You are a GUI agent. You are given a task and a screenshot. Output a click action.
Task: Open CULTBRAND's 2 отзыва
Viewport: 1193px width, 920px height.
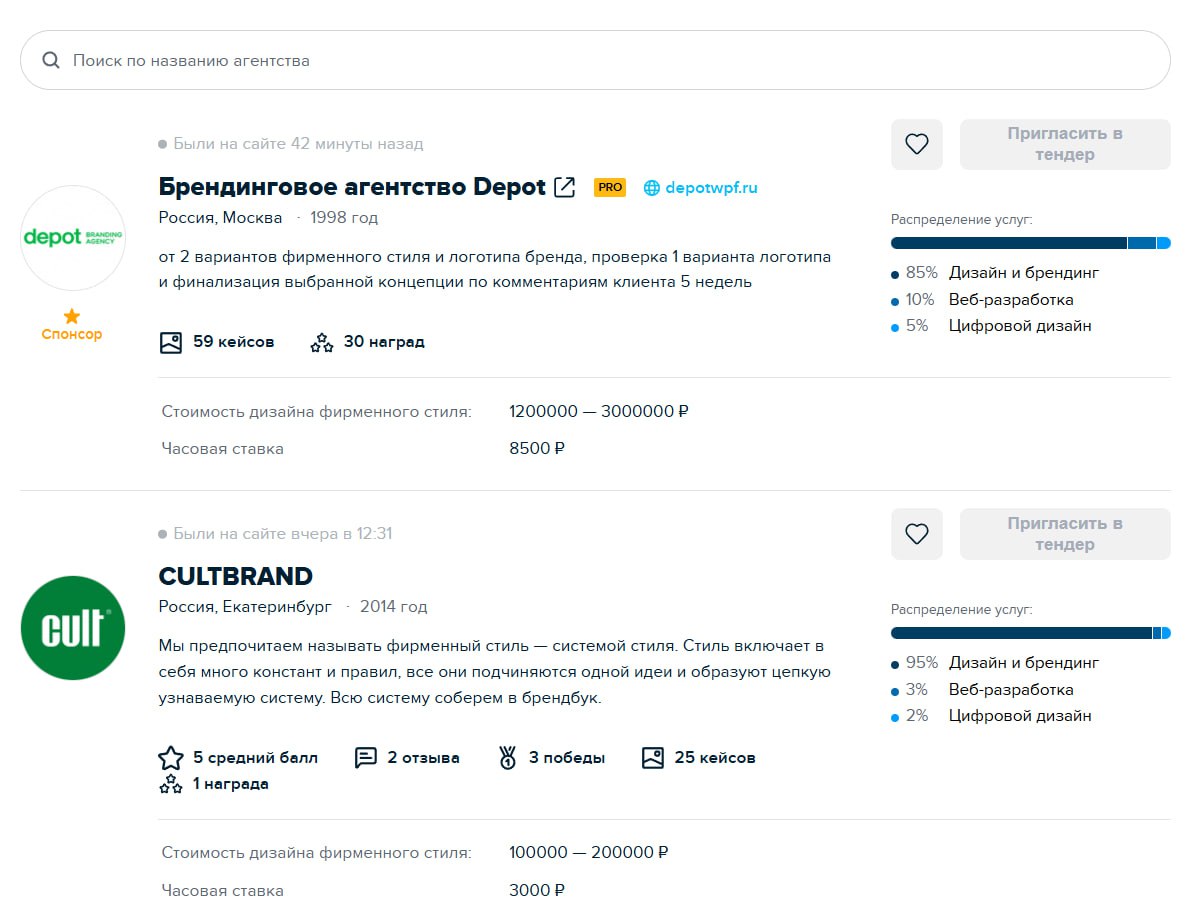[423, 758]
